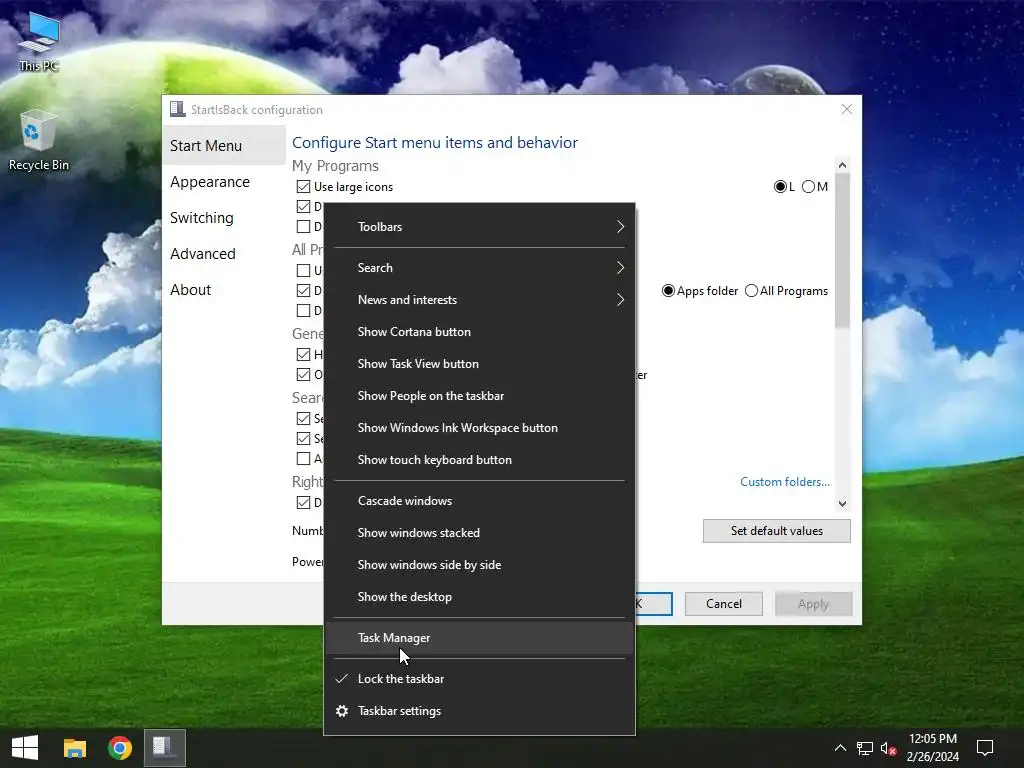Click Set default values button

pyautogui.click(x=776, y=531)
